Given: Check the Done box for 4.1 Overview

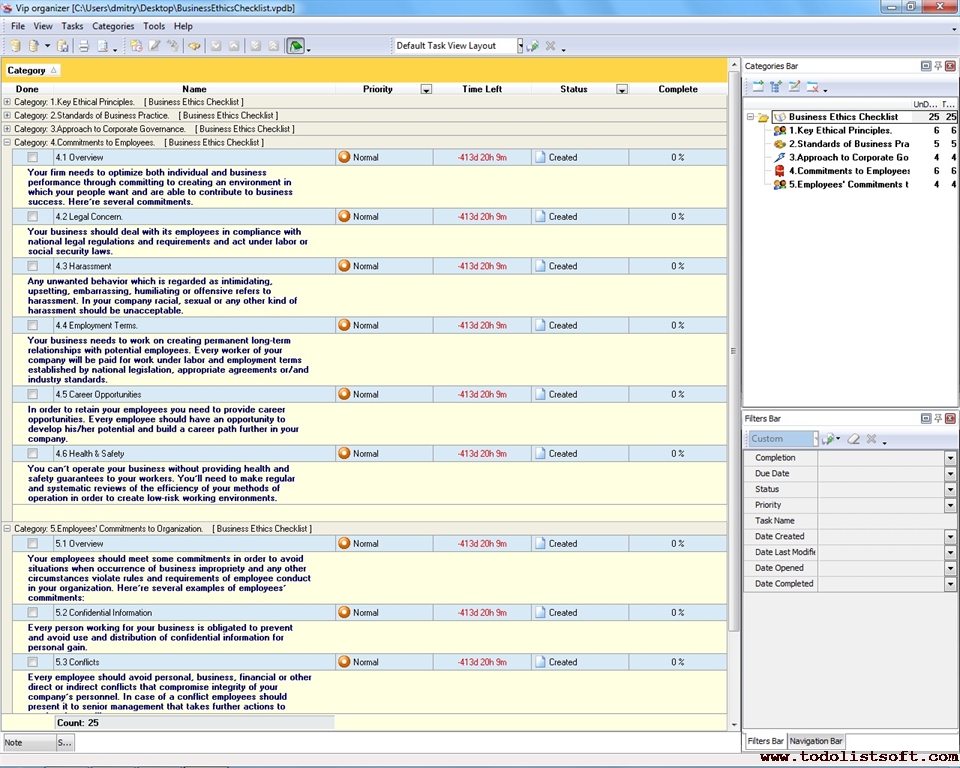Looking at the screenshot, I should (33, 158).
